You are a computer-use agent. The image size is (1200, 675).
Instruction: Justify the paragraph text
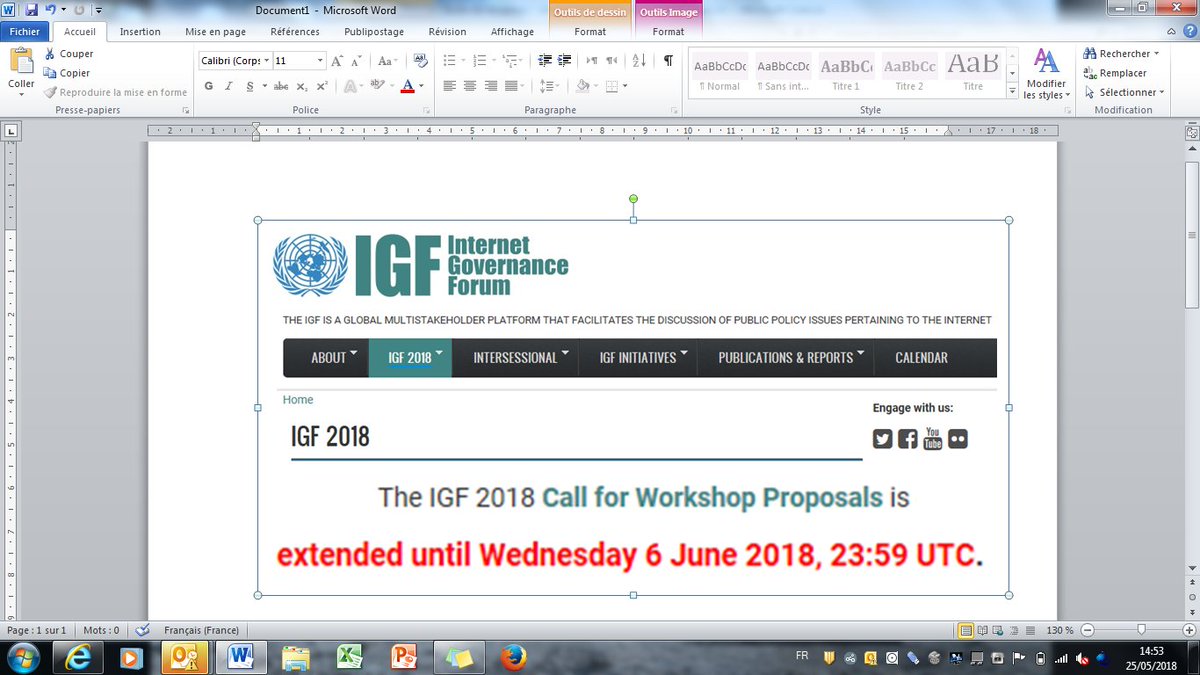512,86
